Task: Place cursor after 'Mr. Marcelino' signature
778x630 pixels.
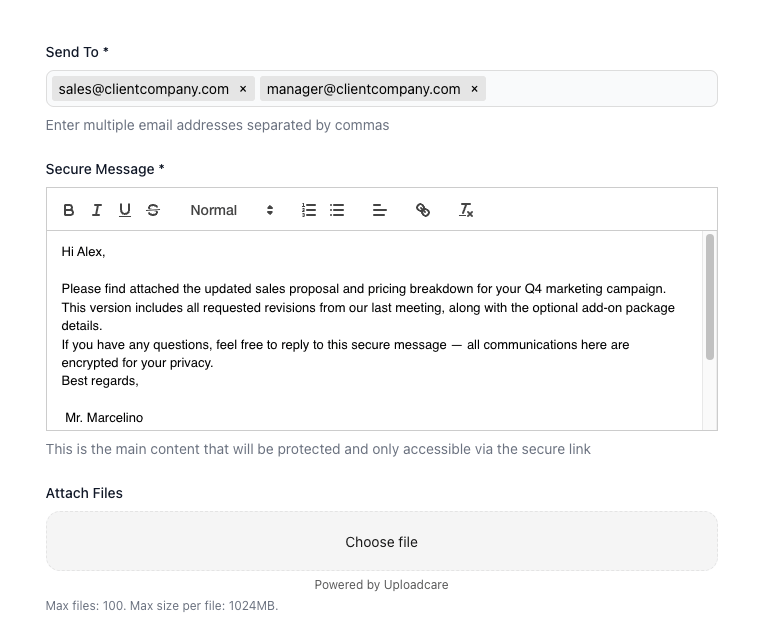Action: click(x=144, y=418)
